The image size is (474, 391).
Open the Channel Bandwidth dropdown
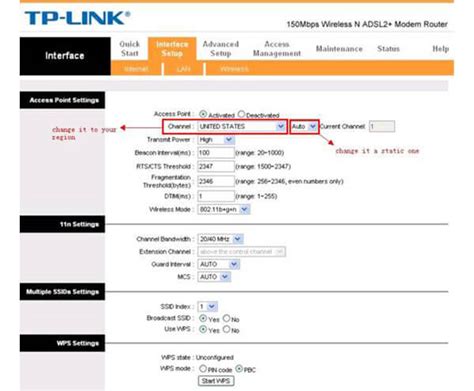[x=220, y=239]
